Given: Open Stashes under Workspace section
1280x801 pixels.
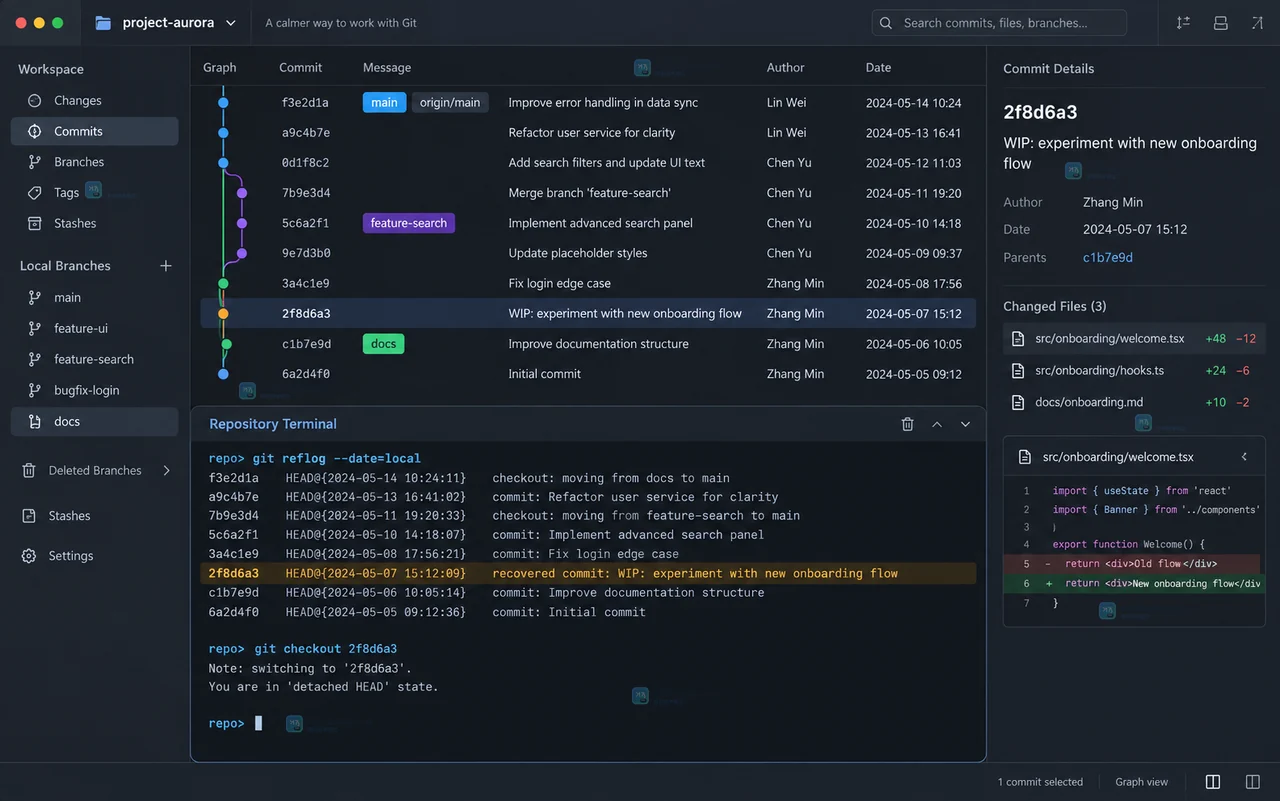Looking at the screenshot, I should coord(95,223).
